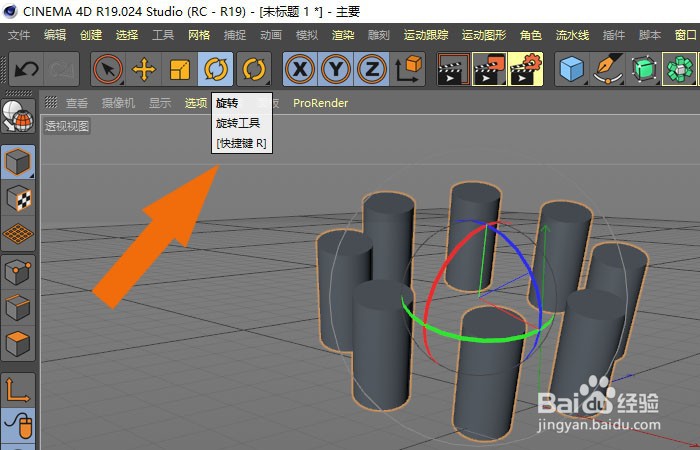Viewport: 700px width, 450px height.
Task: Click the Undo arrow icon
Action: pos(26,69)
